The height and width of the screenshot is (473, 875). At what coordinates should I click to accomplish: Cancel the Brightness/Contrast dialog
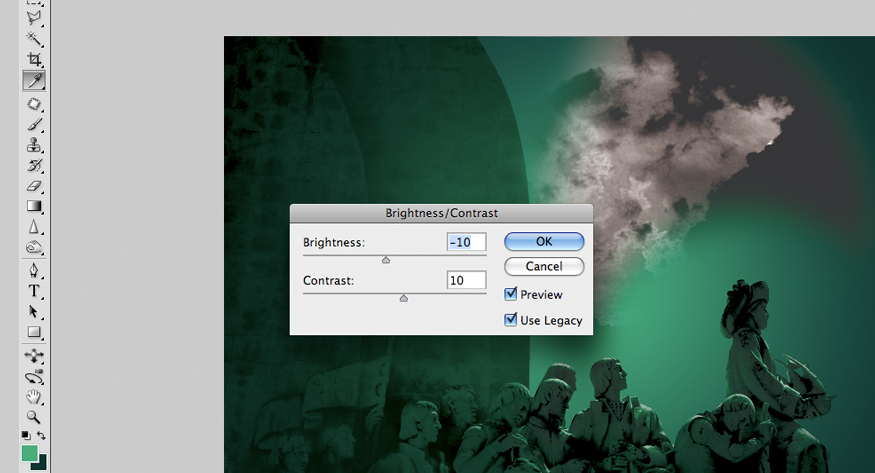[x=544, y=266]
